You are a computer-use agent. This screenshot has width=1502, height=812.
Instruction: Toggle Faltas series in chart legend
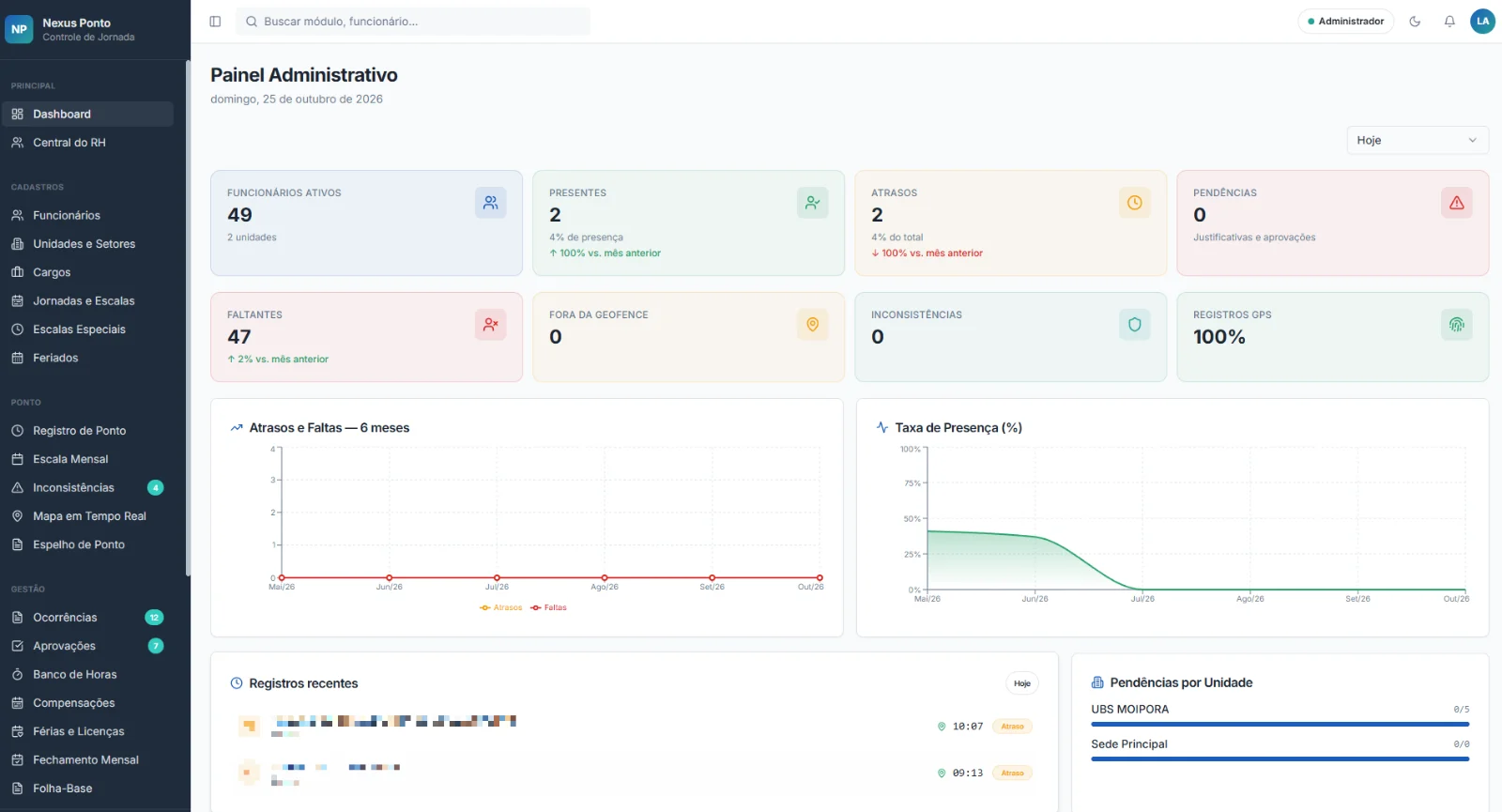(548, 608)
